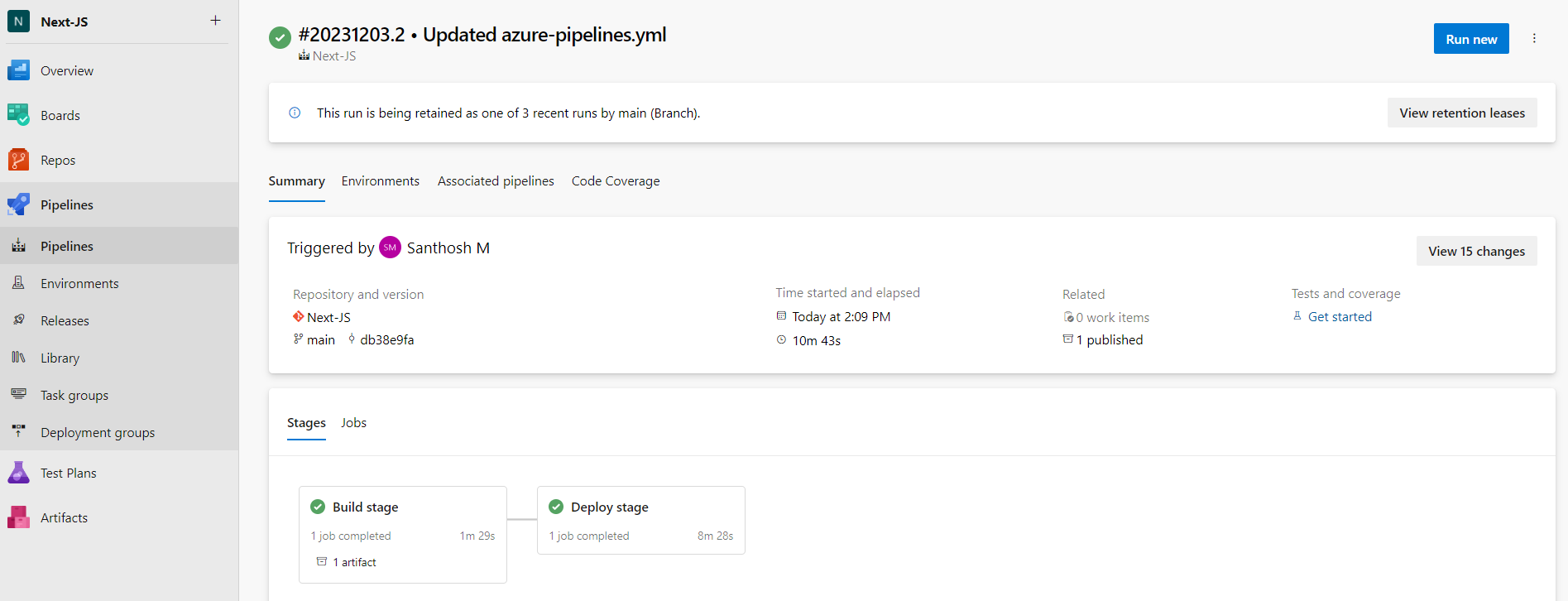Click the Next-JS project name header
This screenshot has height=601, width=1568.
[x=65, y=22]
